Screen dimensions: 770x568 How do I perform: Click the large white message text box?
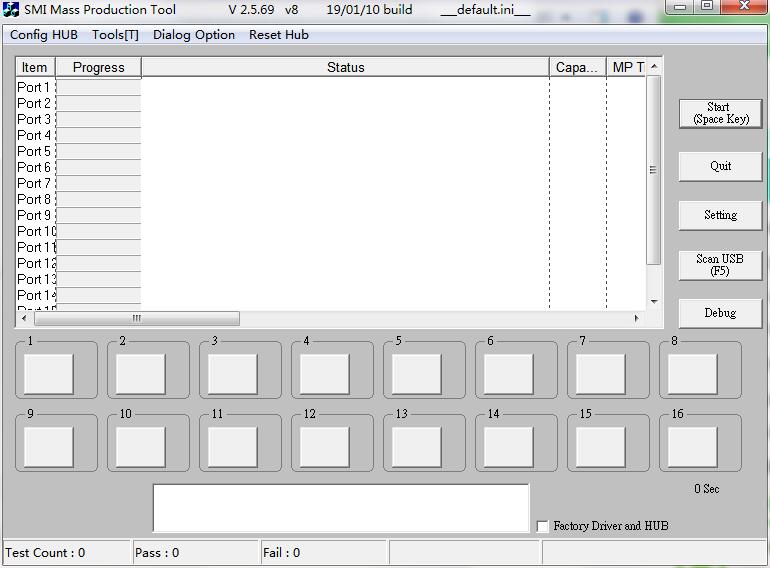(341, 508)
